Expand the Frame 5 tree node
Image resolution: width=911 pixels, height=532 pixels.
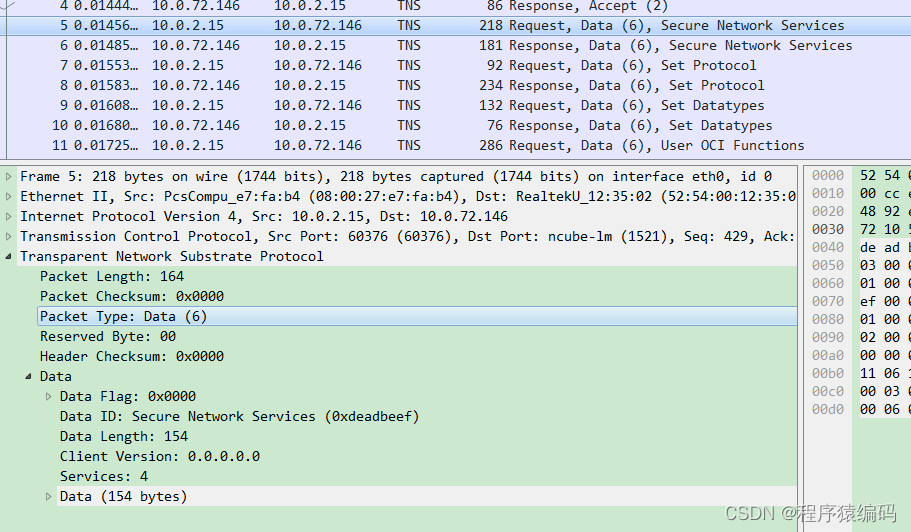9,176
